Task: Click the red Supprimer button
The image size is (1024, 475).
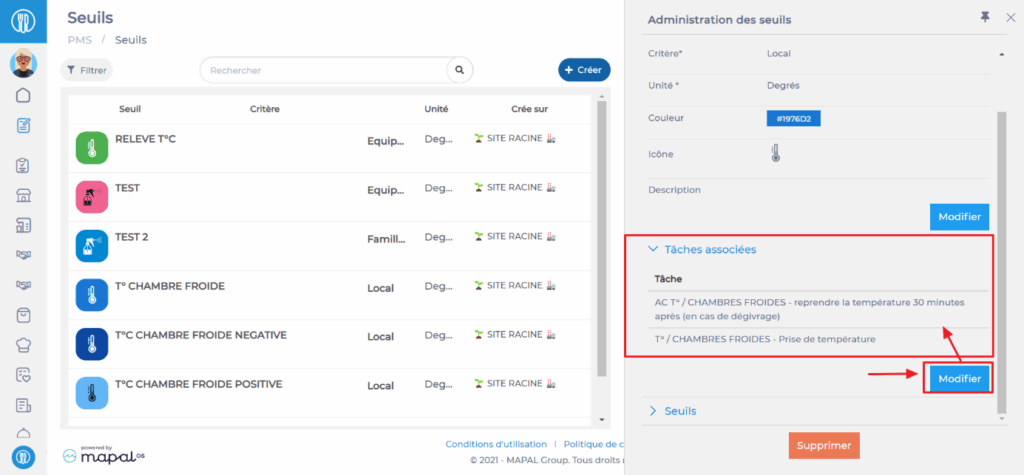Action: click(x=823, y=445)
